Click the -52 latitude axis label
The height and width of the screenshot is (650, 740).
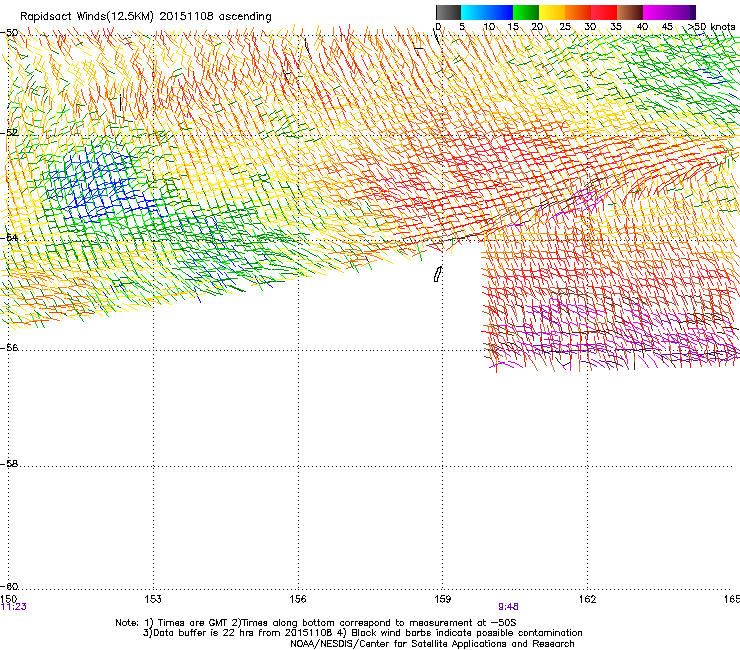point(9,133)
